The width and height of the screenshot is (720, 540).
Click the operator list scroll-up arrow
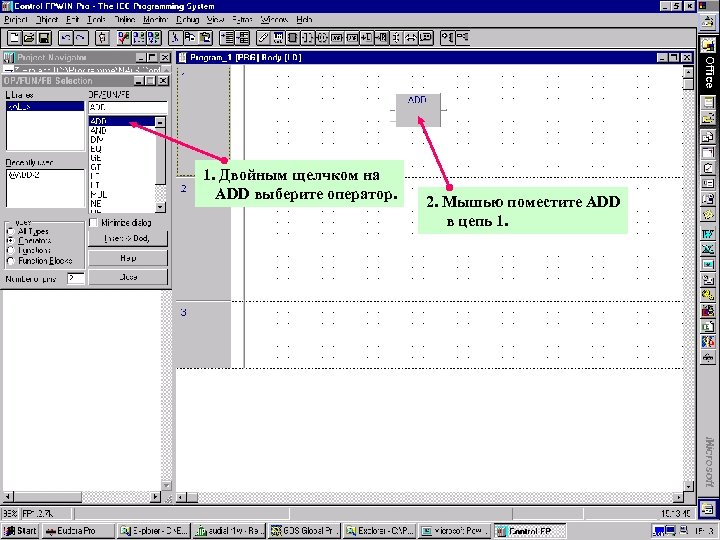tap(160, 122)
